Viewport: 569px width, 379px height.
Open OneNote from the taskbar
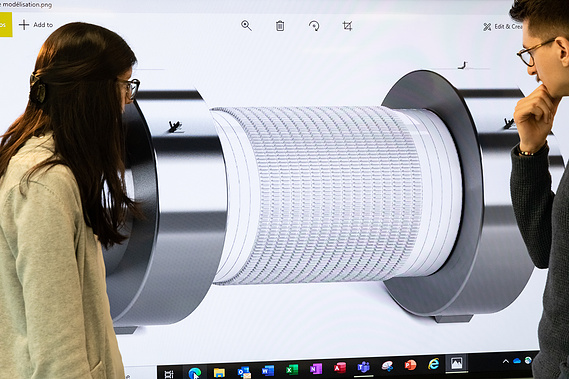tap(316, 369)
